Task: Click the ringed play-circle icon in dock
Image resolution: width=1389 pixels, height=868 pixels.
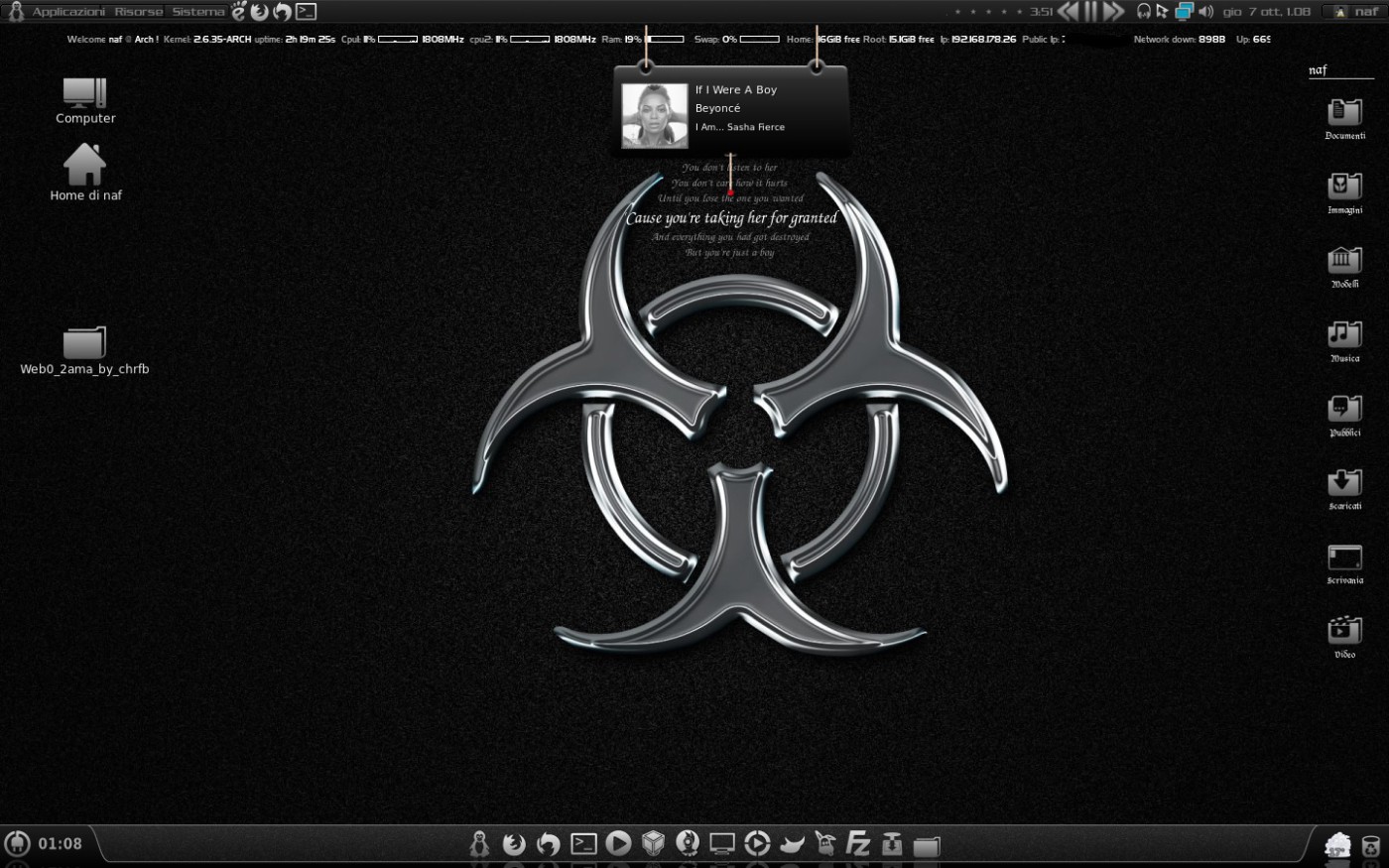Action: (x=757, y=843)
